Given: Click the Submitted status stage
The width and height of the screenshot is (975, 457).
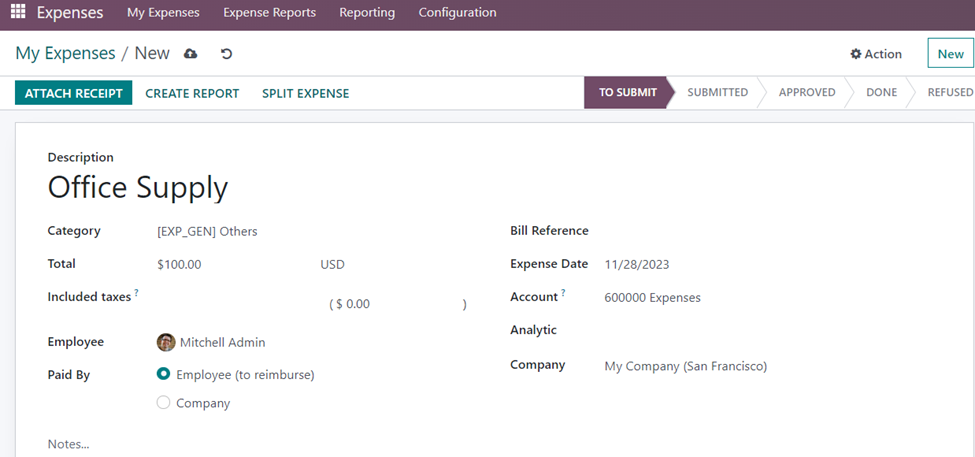Looking at the screenshot, I should [717, 92].
